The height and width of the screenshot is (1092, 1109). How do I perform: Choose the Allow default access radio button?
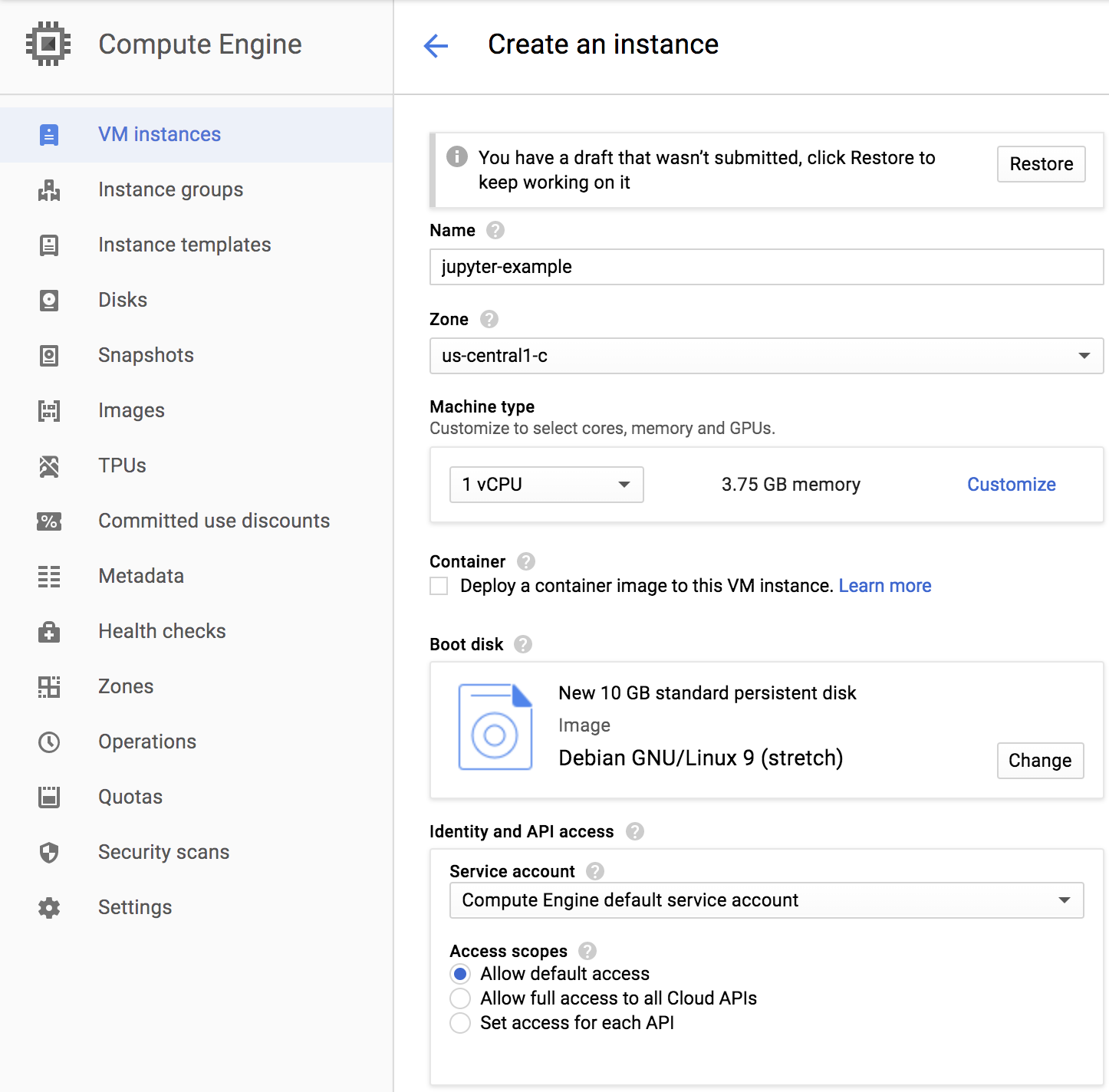(x=460, y=974)
